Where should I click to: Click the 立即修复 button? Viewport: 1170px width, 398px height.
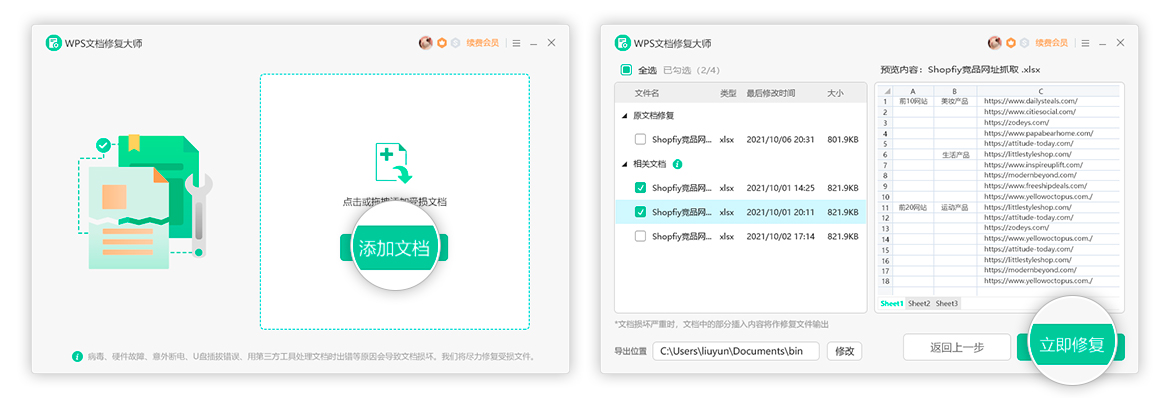point(1071,346)
